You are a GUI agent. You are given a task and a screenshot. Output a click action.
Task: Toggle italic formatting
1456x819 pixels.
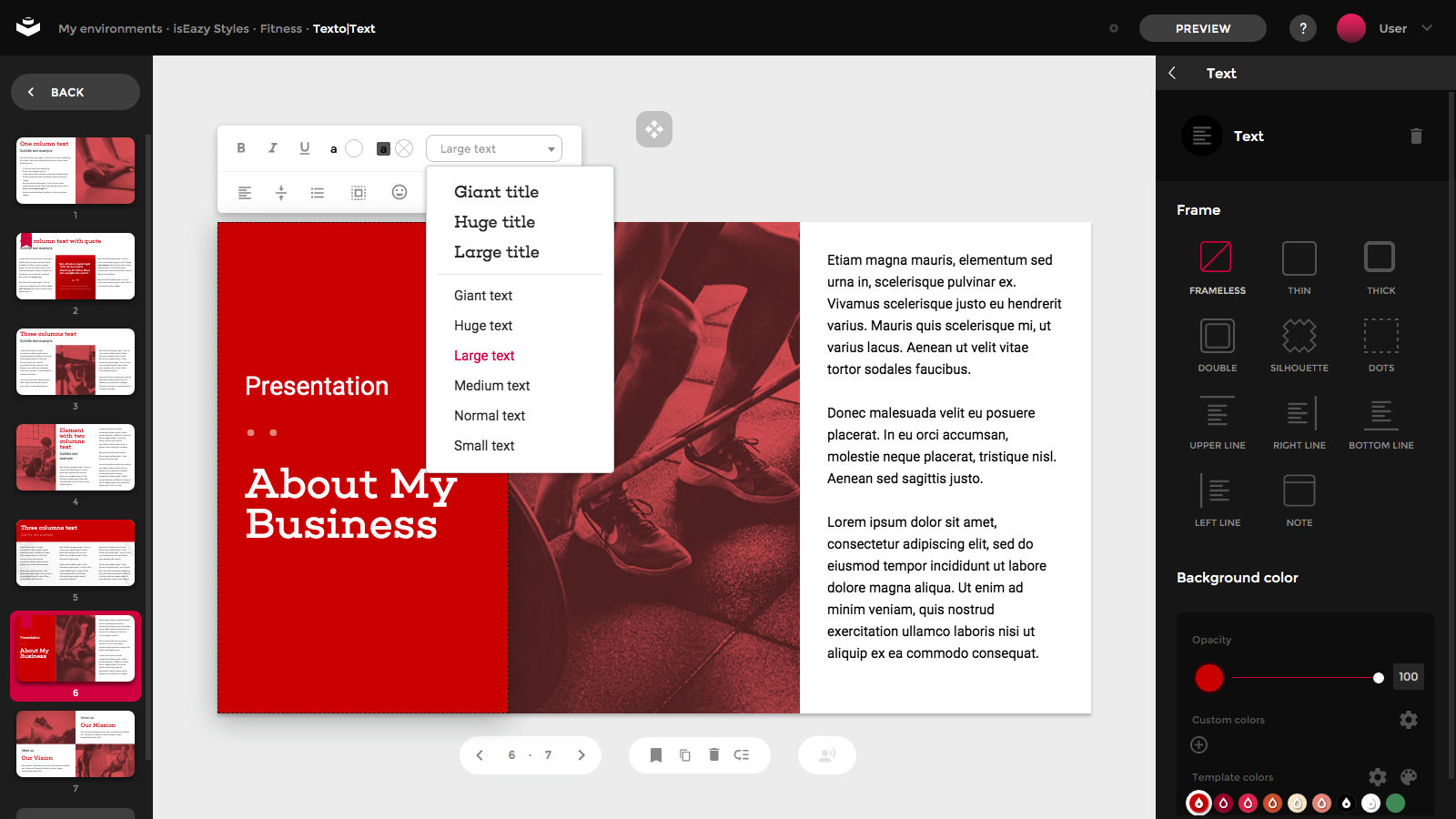coord(272,148)
